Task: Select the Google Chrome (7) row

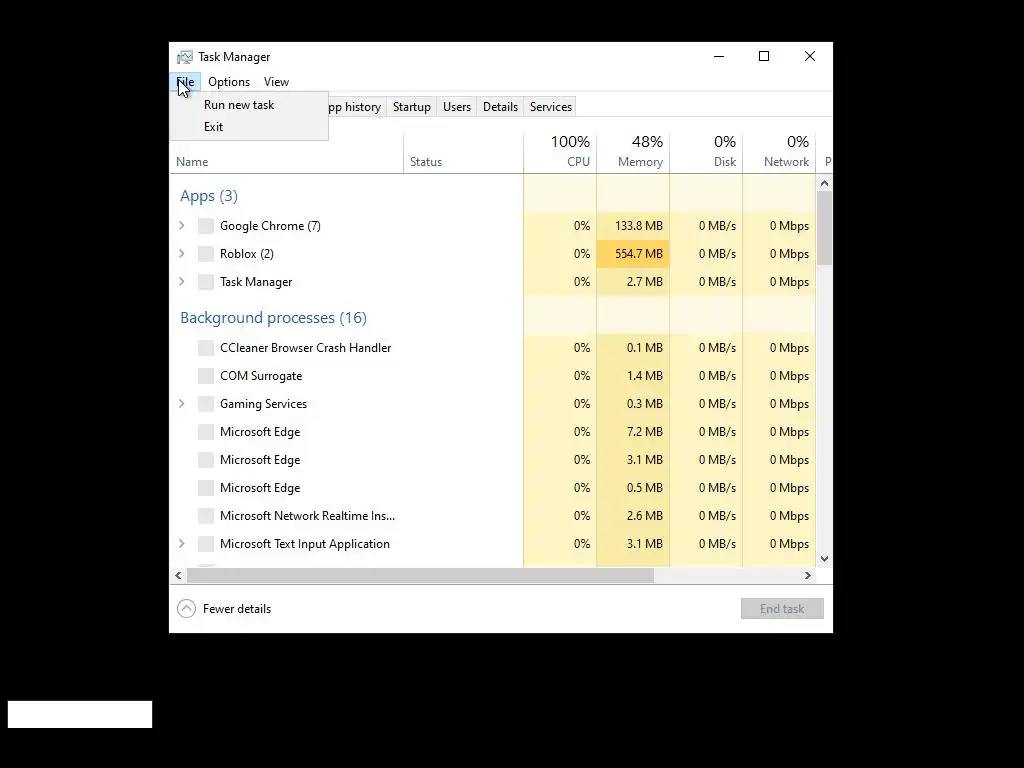Action: [x=493, y=226]
